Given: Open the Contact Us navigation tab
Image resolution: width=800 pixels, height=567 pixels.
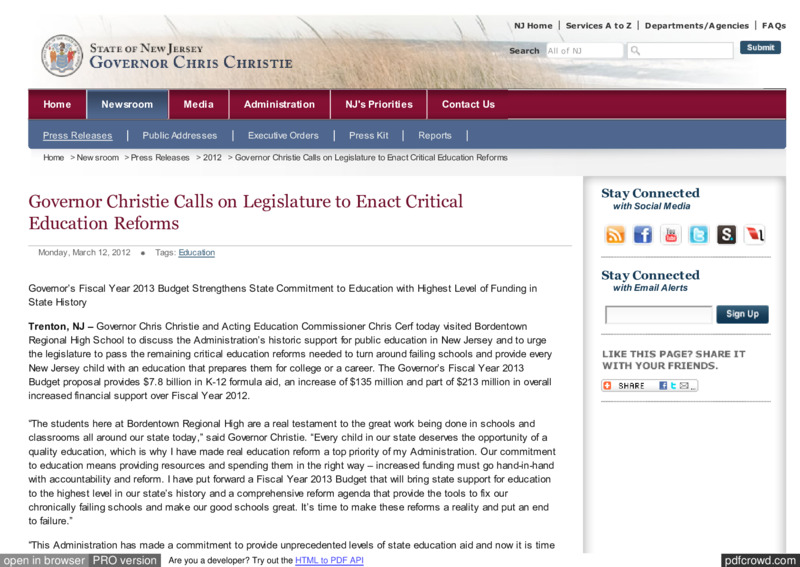Looking at the screenshot, I should pos(468,104).
